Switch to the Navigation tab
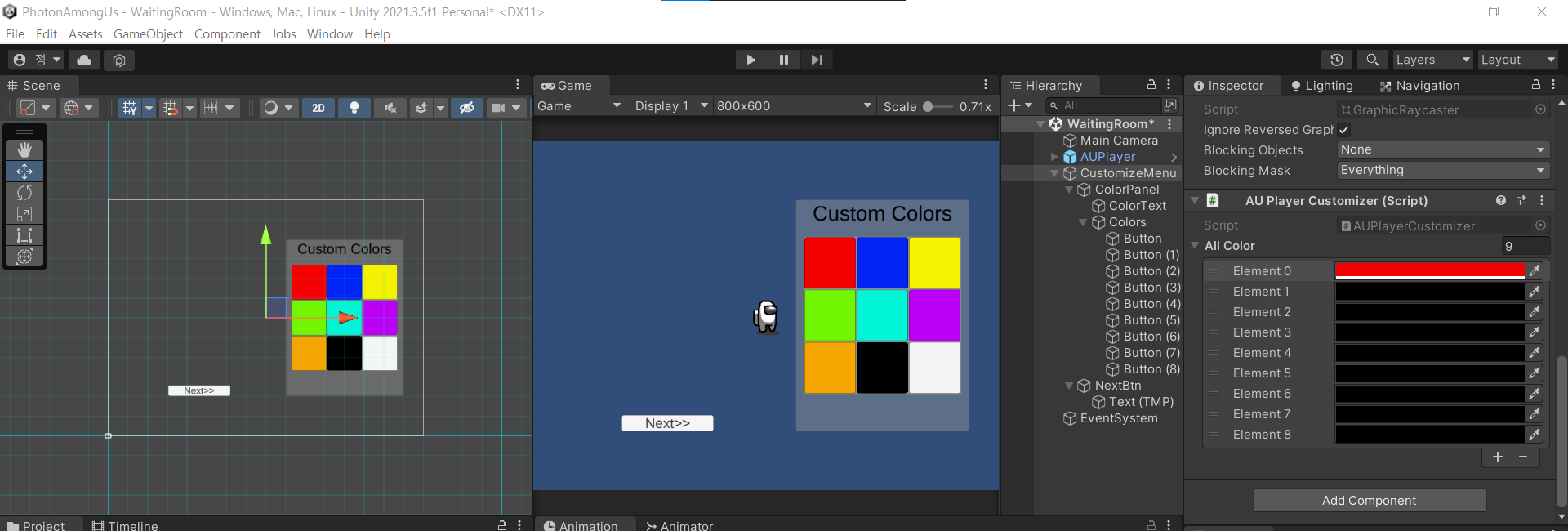Image resolution: width=1568 pixels, height=531 pixels. 1419,86
